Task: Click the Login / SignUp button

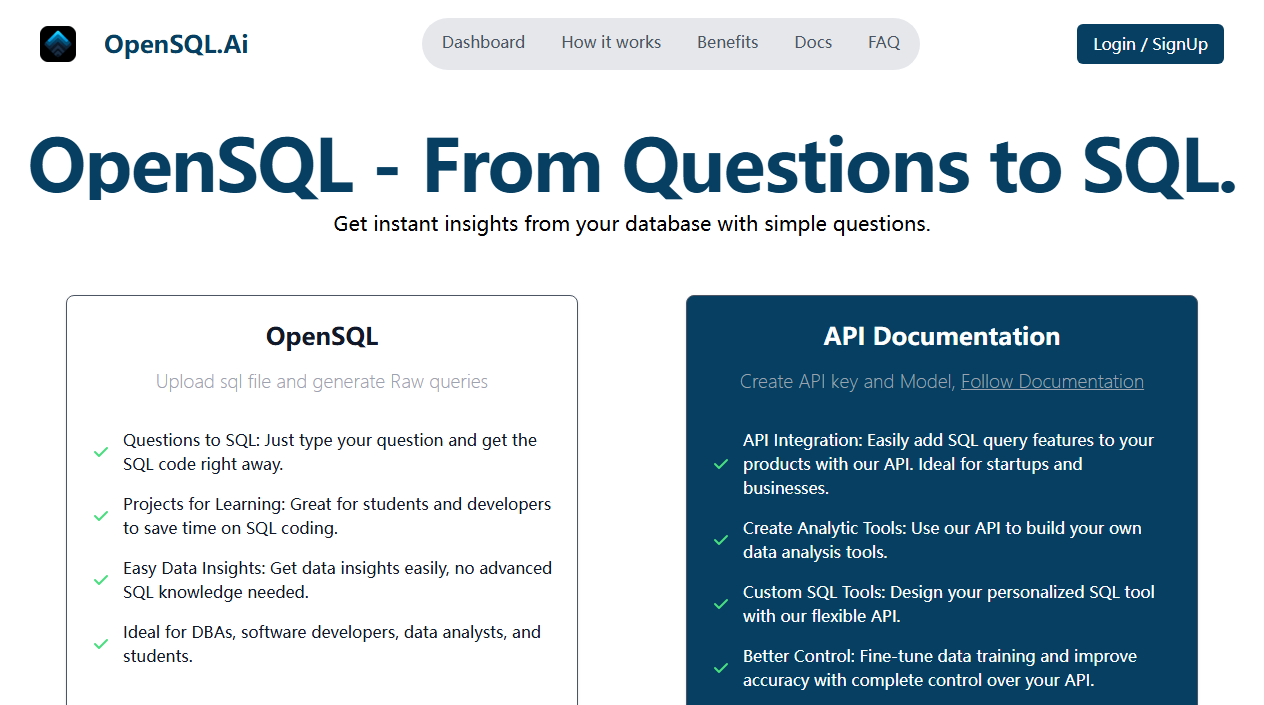Action: [1149, 44]
